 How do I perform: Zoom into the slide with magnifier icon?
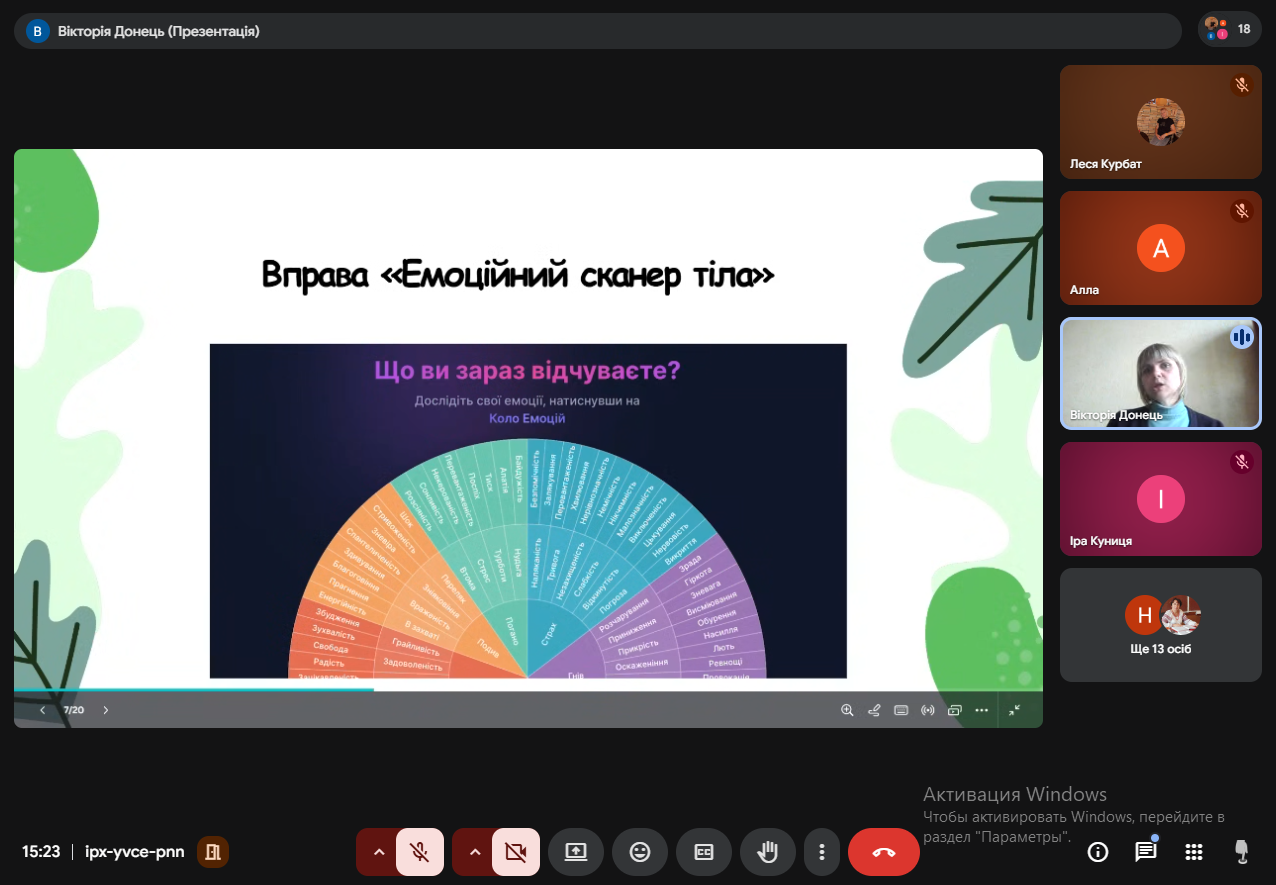[847, 710]
